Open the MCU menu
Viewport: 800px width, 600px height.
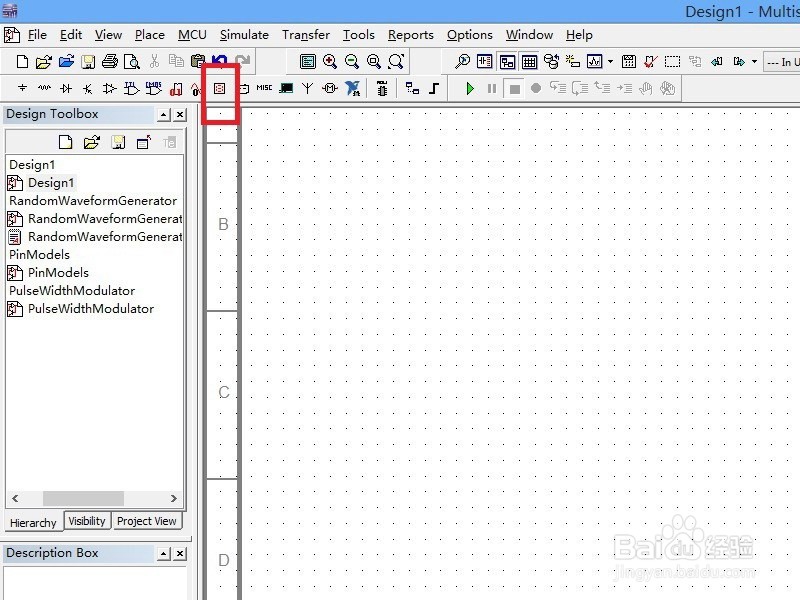click(192, 35)
